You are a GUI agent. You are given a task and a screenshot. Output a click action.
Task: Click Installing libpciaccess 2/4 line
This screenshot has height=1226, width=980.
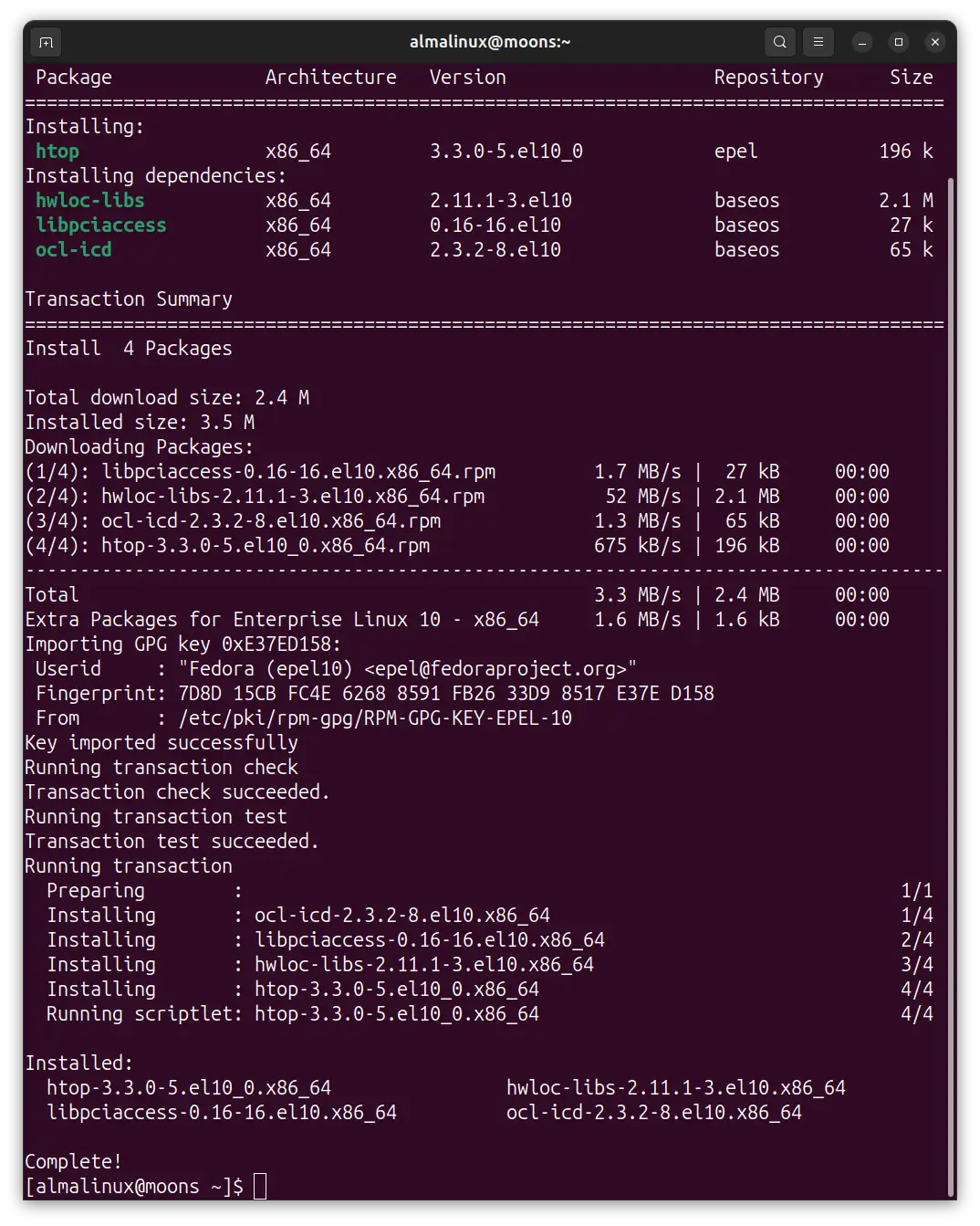490,940
